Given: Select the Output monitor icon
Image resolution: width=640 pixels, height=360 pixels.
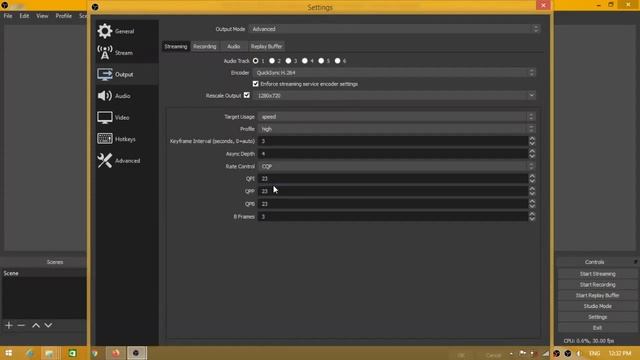Looking at the screenshot, I should [x=105, y=74].
